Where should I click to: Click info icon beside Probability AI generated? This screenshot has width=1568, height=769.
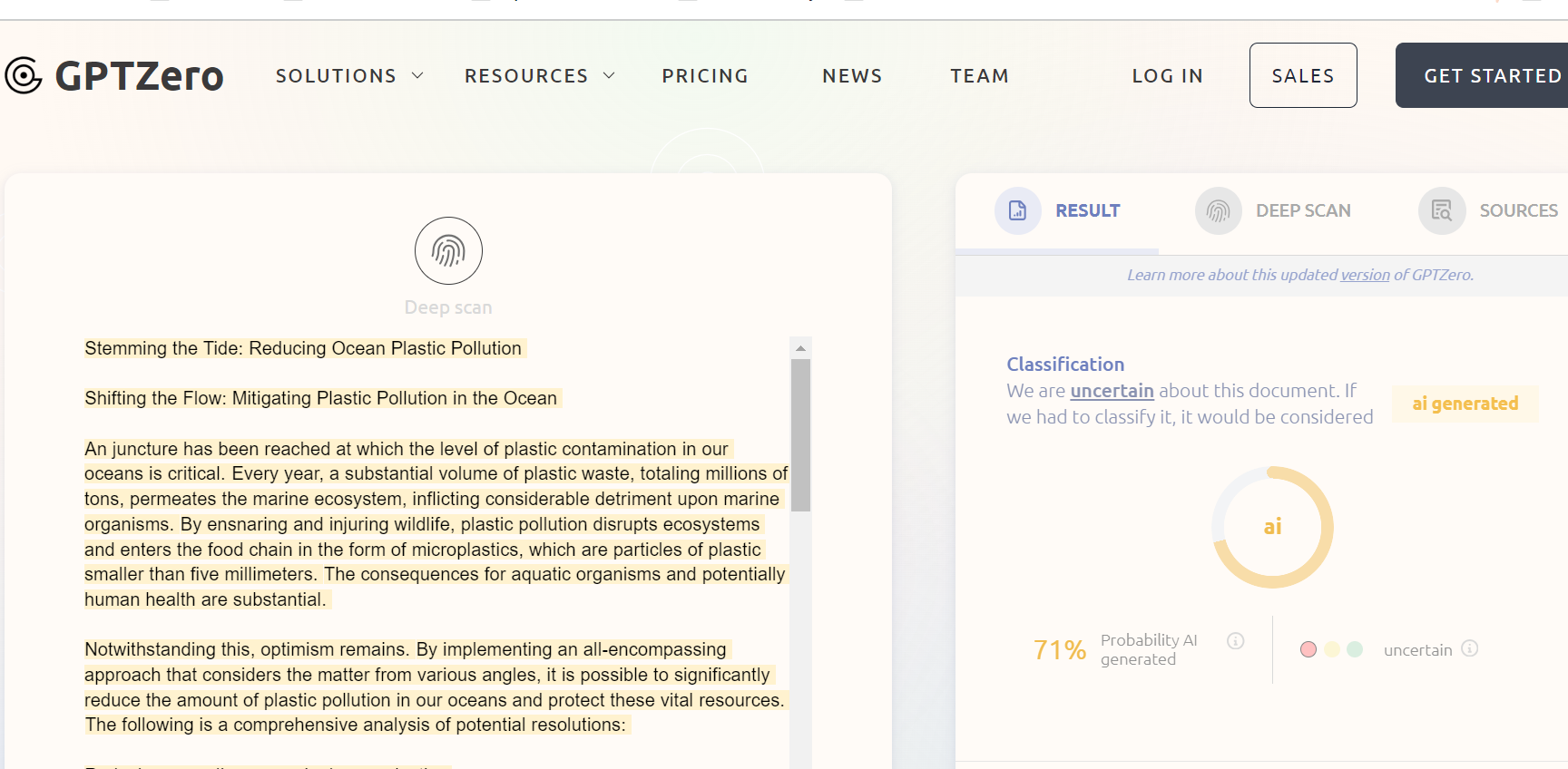pyautogui.click(x=1235, y=641)
